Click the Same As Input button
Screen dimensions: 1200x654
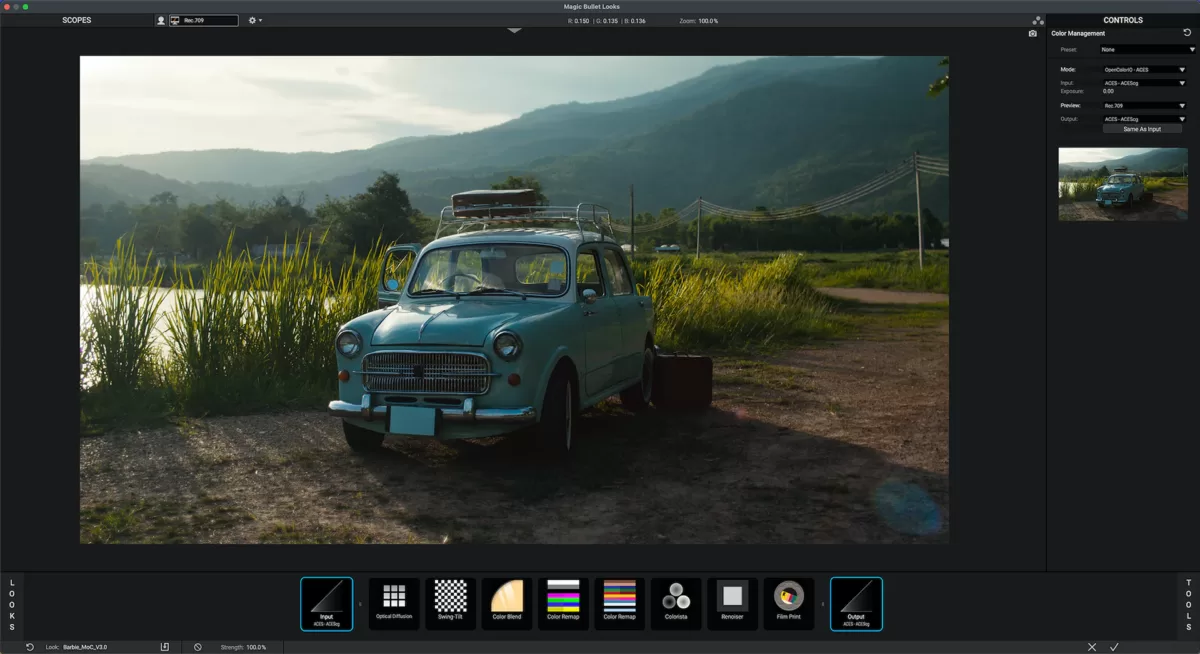(x=1142, y=129)
